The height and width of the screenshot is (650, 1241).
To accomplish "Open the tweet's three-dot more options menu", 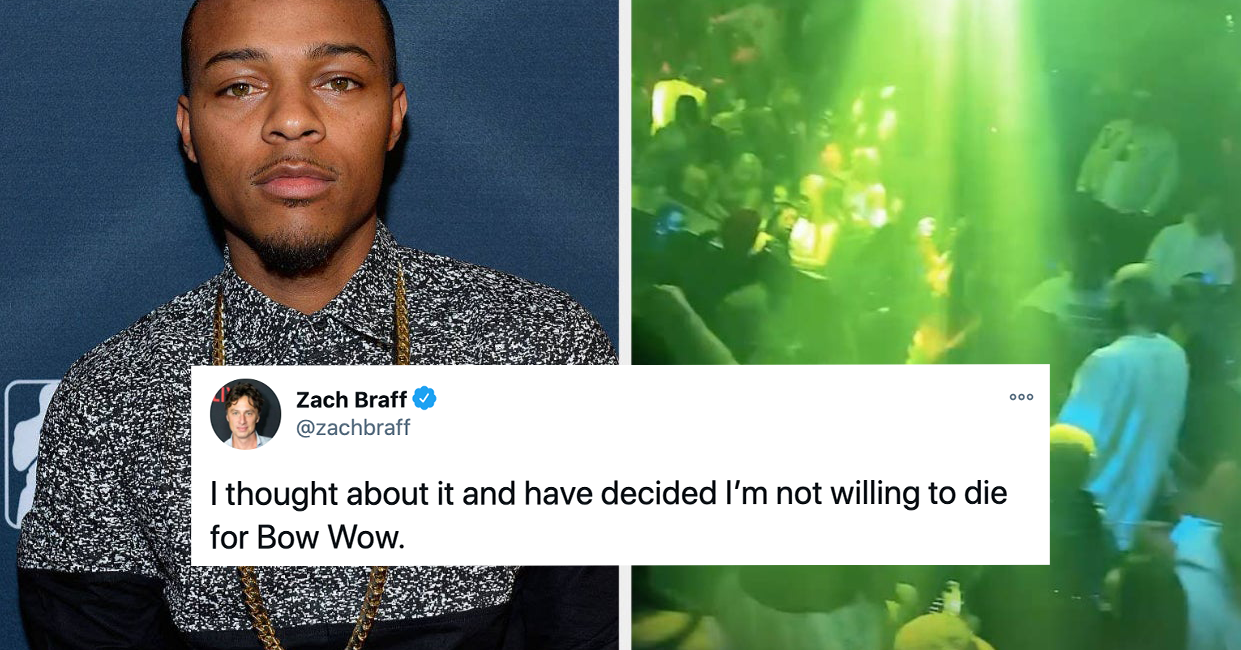I will 1021,397.
